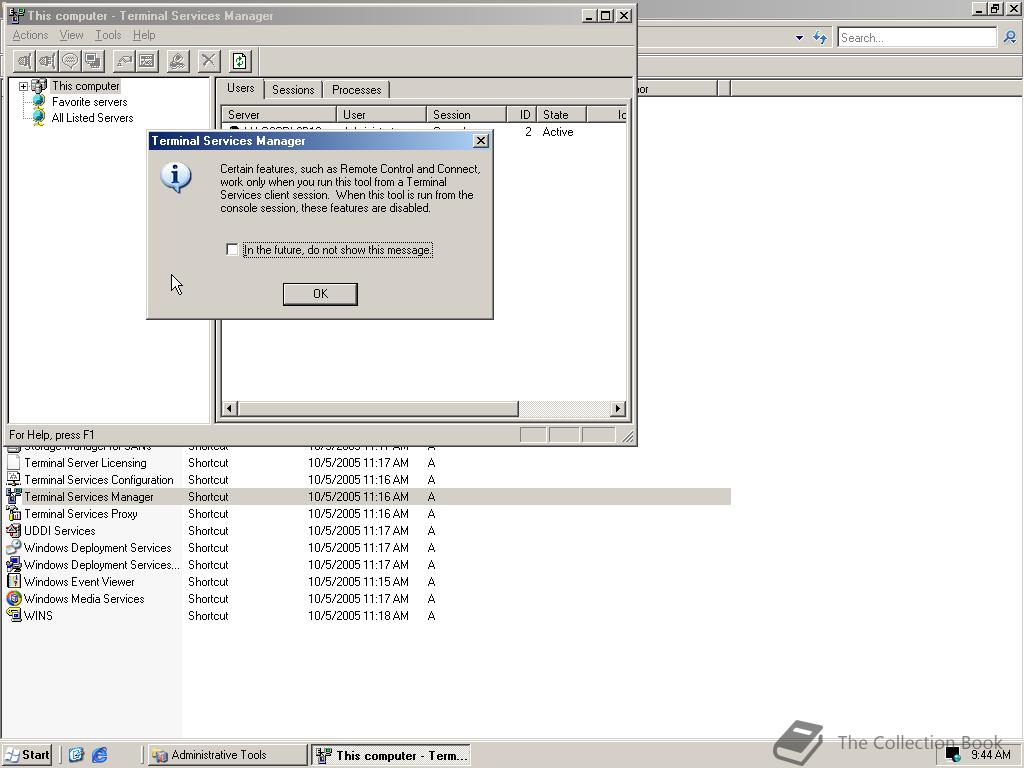Select Favorite servers in the tree
Screen dimensions: 1024x768
(89, 102)
